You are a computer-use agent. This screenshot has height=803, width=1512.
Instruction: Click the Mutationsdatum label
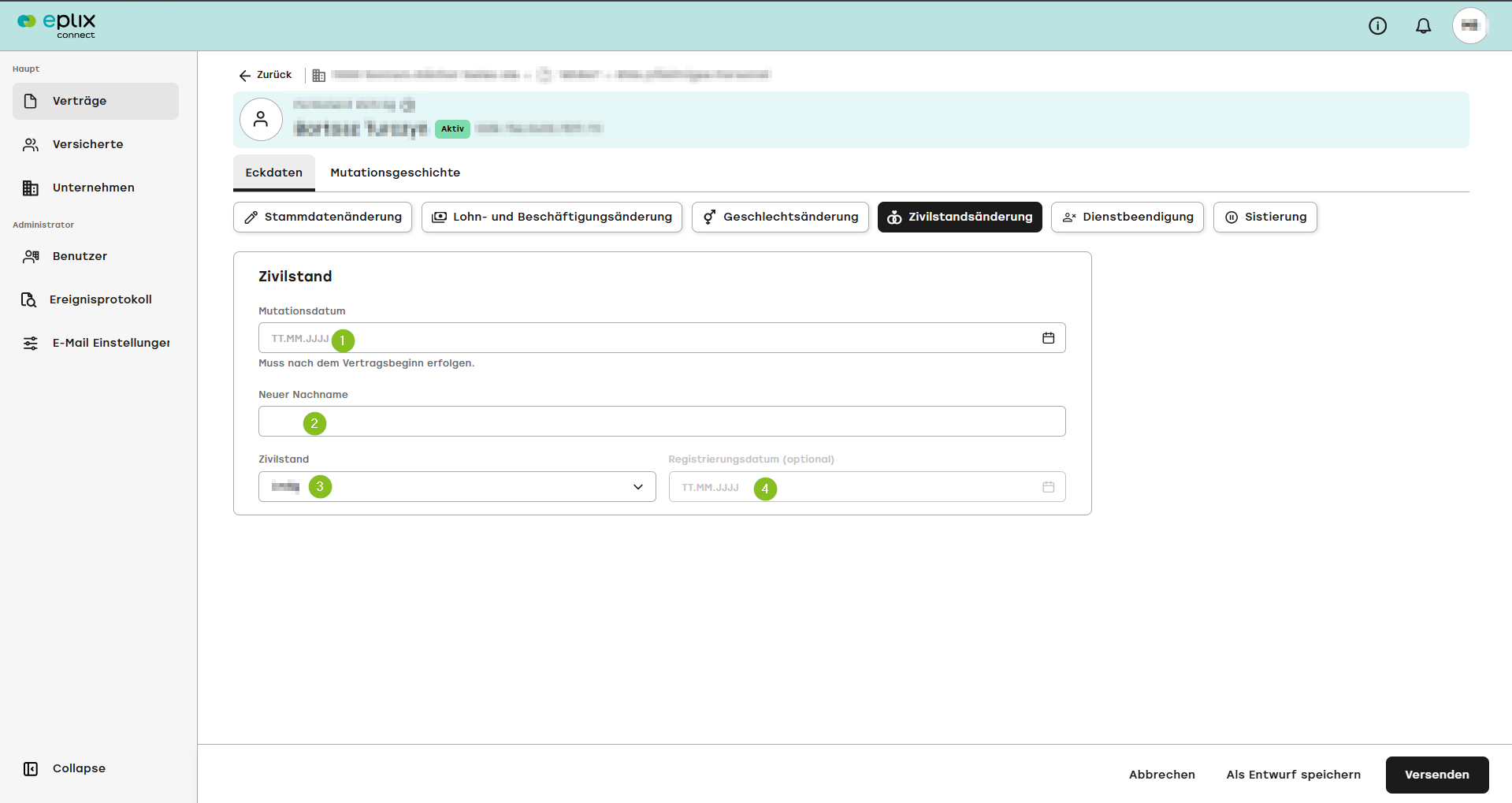point(302,311)
